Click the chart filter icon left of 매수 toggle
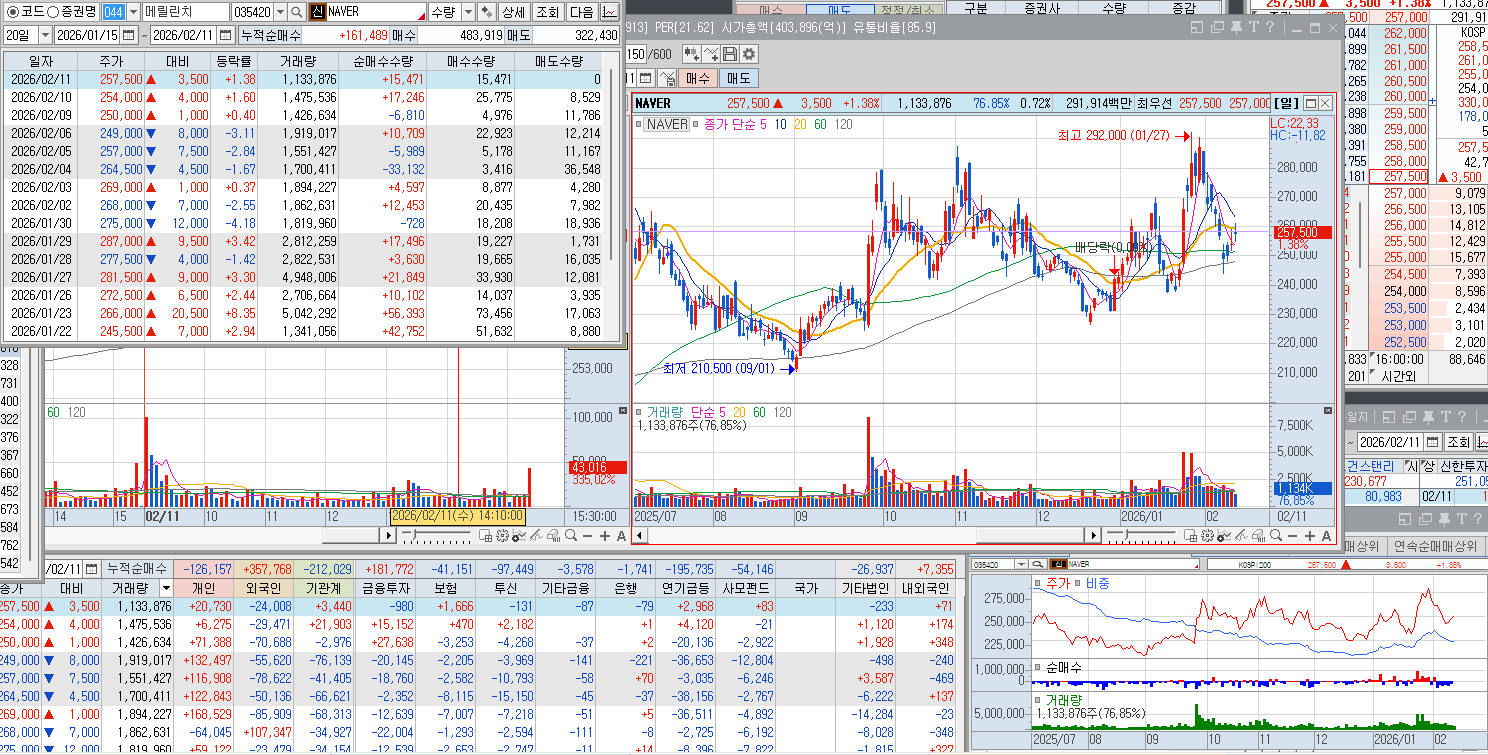This screenshot has width=1488, height=755. pyautogui.click(x=667, y=78)
